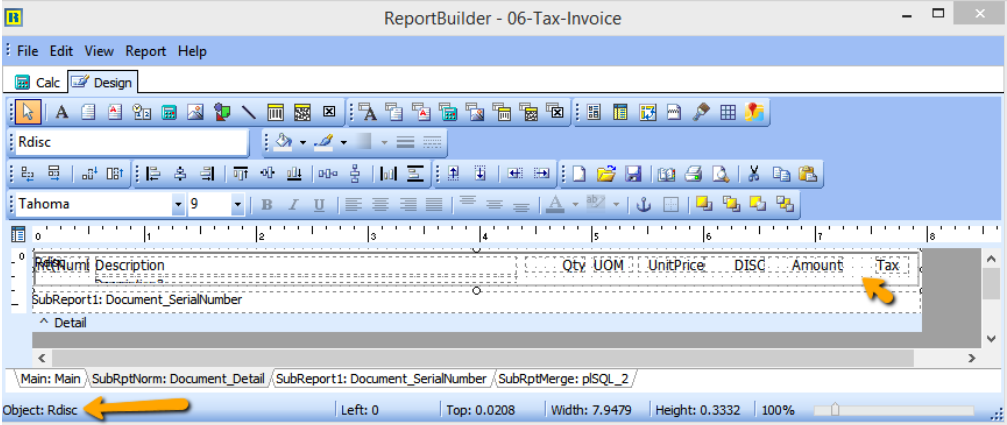Click the Save report icon
The width and height of the screenshot is (1007, 425).
tap(633, 174)
